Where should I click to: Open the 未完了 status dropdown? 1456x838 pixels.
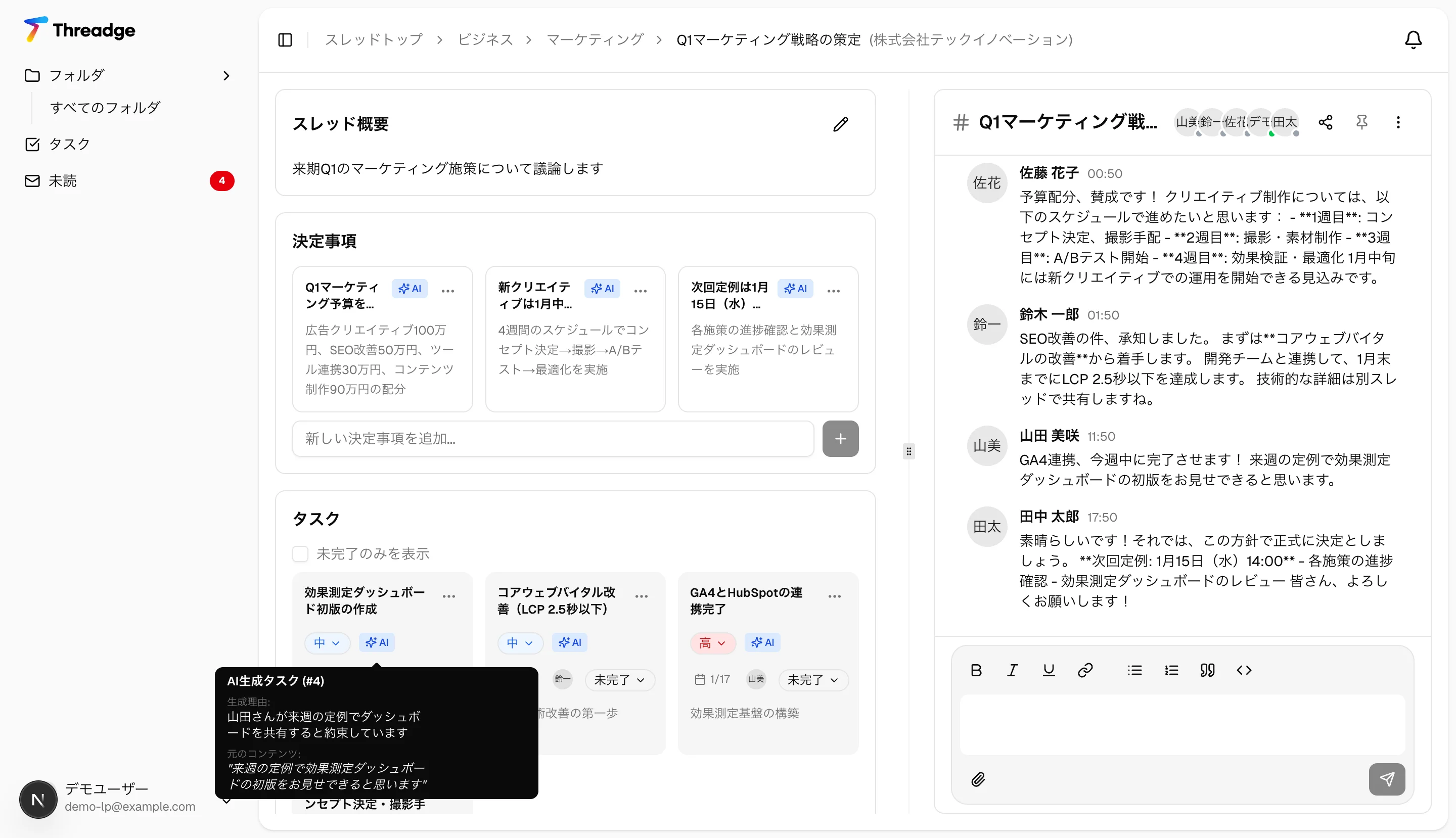pos(813,680)
